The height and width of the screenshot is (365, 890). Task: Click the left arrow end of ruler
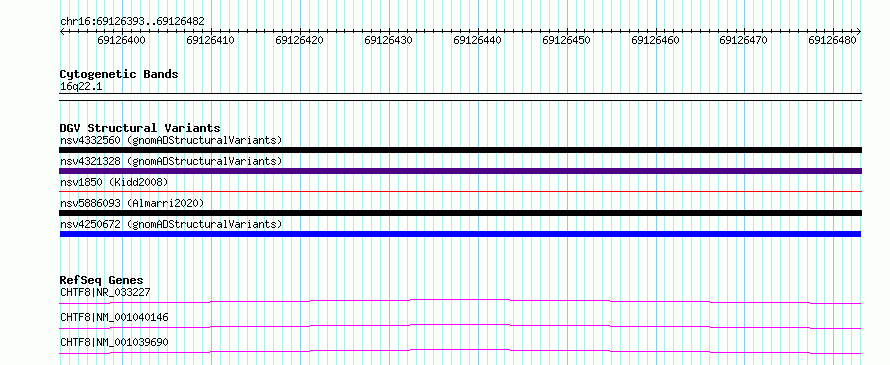tap(62, 31)
